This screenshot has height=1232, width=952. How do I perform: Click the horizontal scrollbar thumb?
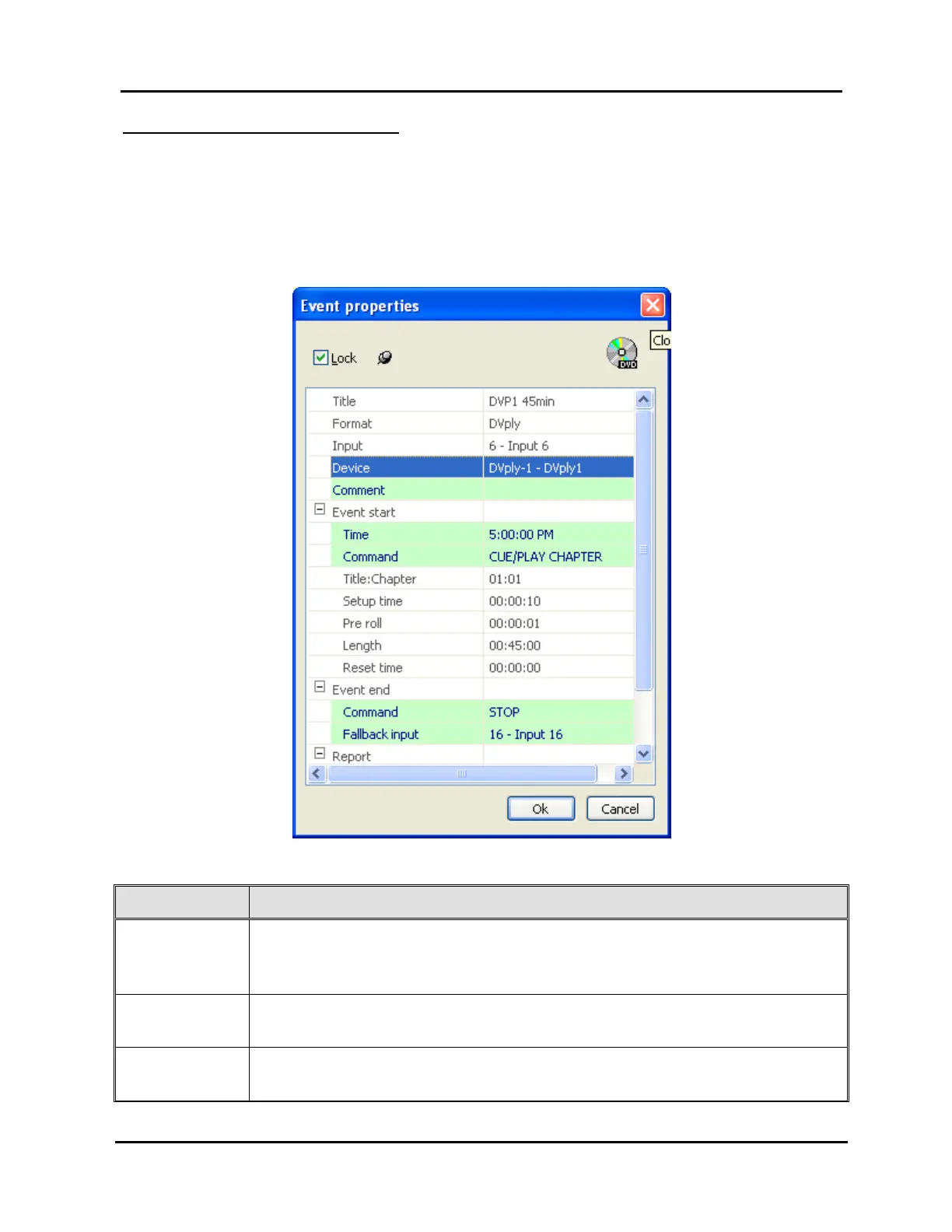click(462, 774)
